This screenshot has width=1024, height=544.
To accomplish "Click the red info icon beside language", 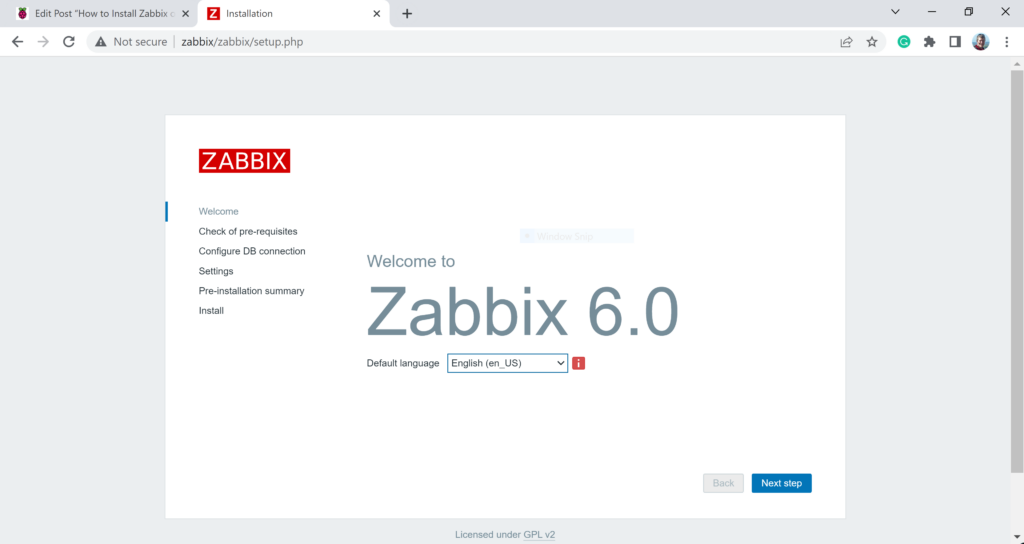I will click(579, 363).
